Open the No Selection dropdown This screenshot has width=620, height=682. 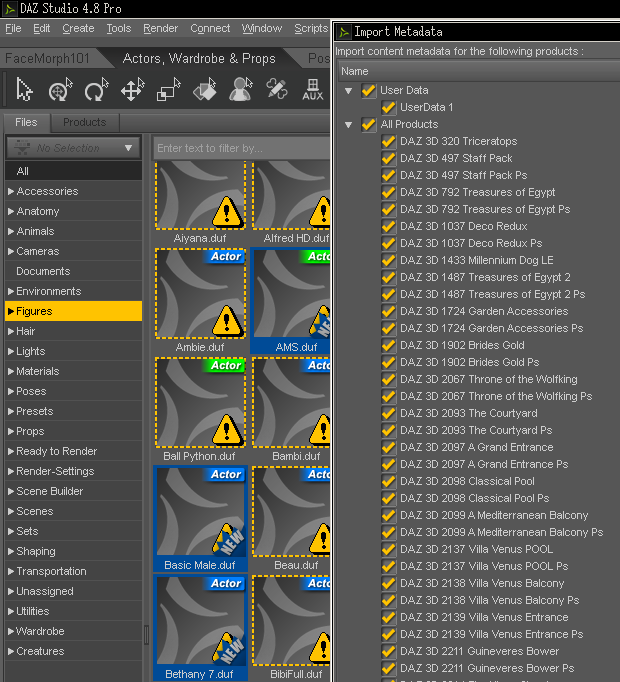point(73,148)
